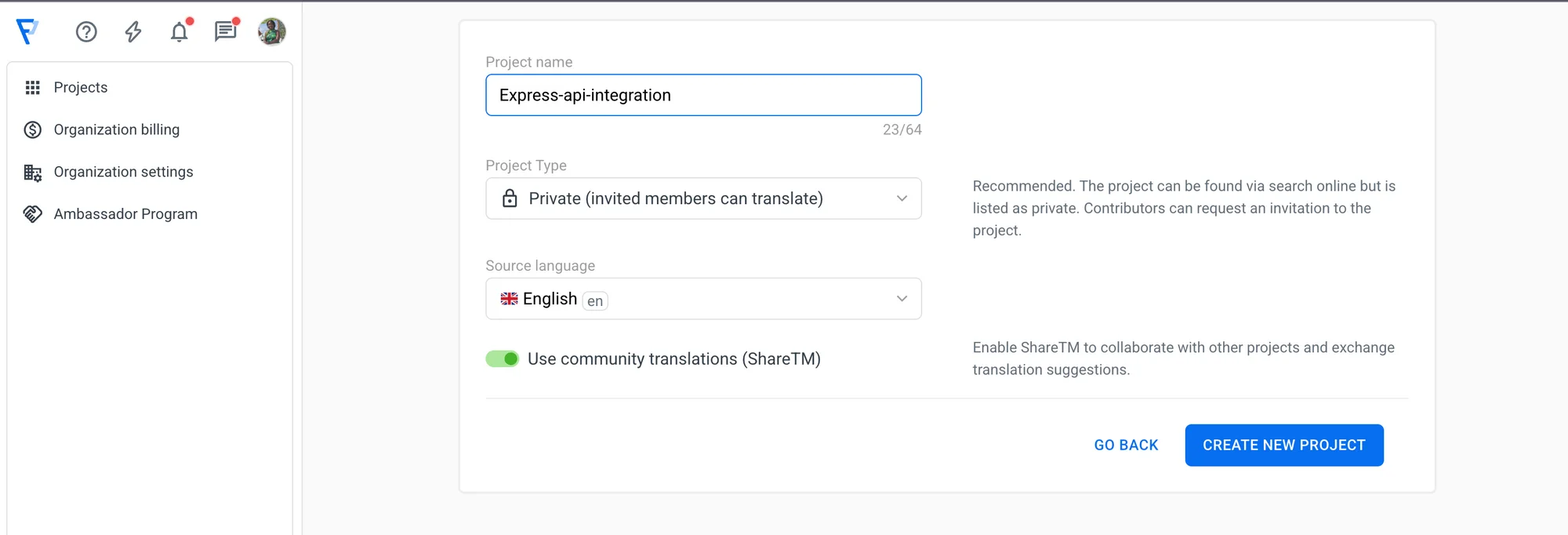Toggle Use community translations switch

tap(503, 358)
